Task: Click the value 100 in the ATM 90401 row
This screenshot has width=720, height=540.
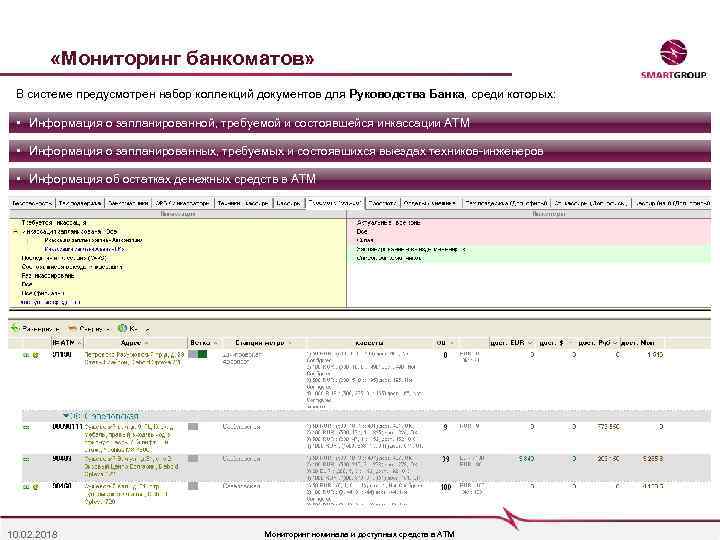Action: click(x=446, y=487)
